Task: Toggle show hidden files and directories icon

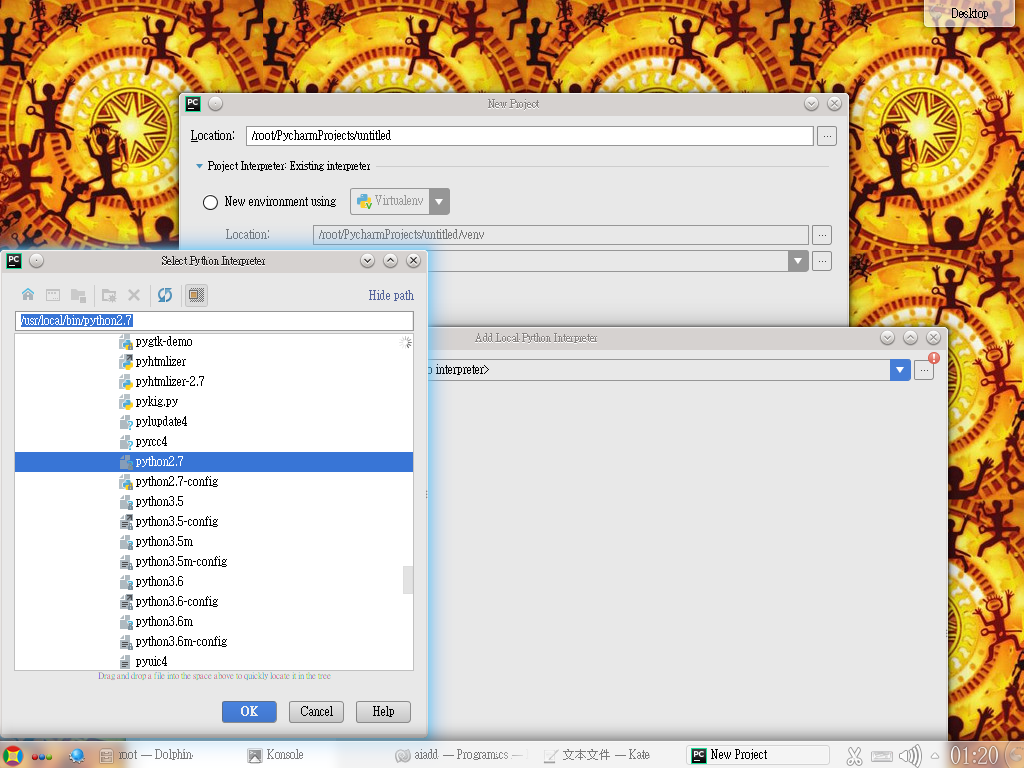Action: pos(196,295)
